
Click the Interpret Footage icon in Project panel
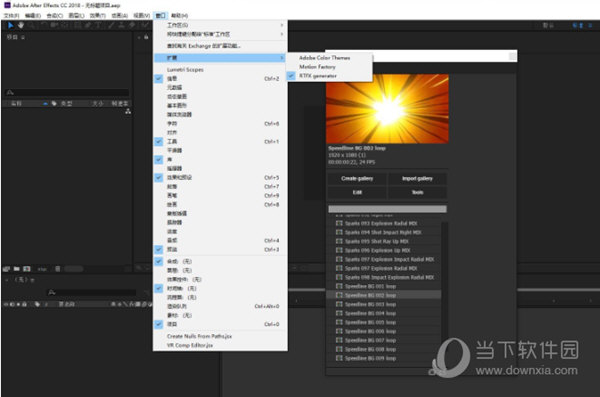tap(7, 269)
